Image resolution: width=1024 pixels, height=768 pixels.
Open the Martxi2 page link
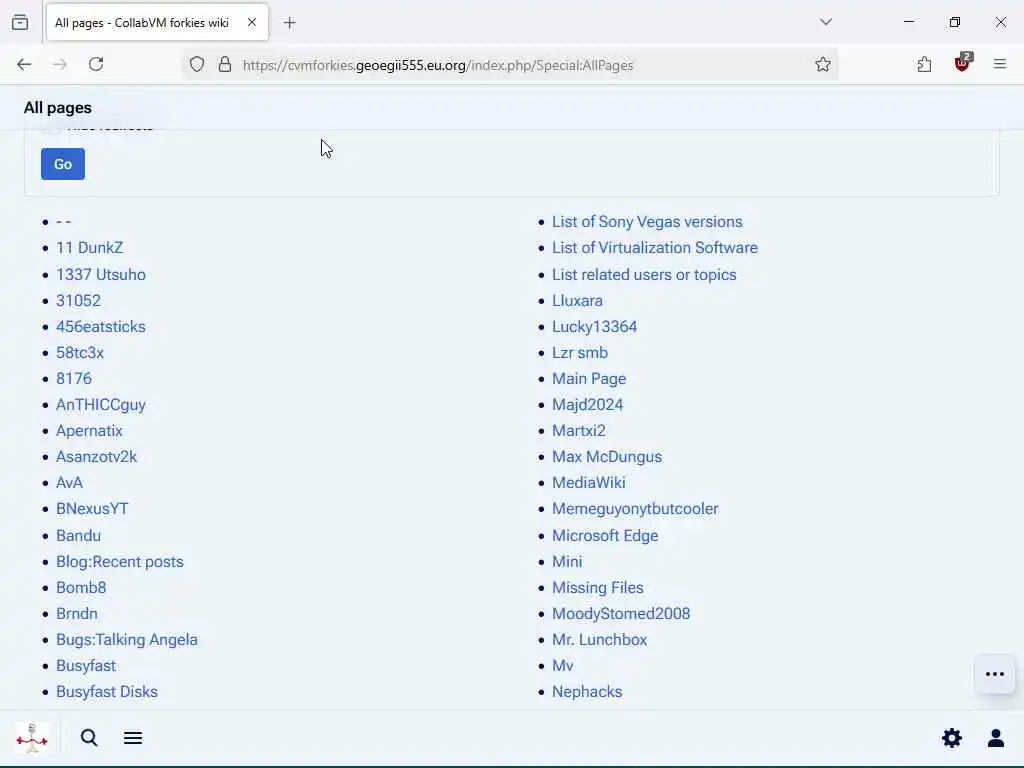coord(579,431)
